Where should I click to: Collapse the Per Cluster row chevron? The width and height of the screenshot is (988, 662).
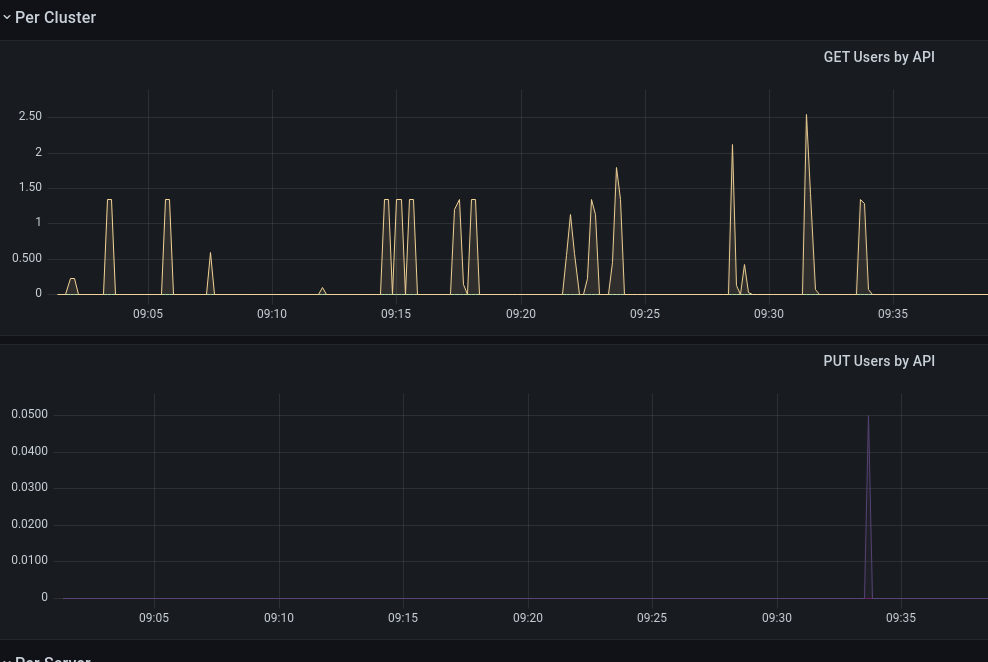pyautogui.click(x=7, y=18)
